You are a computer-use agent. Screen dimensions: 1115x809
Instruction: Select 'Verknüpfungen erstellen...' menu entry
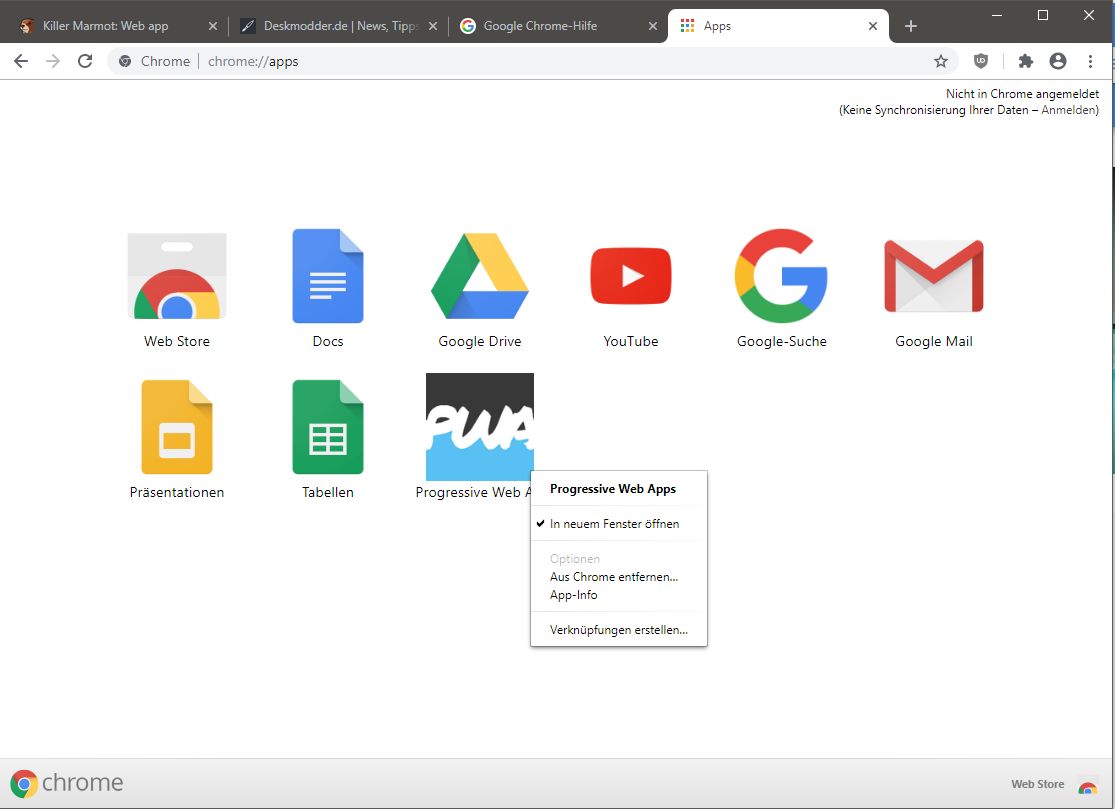point(619,630)
